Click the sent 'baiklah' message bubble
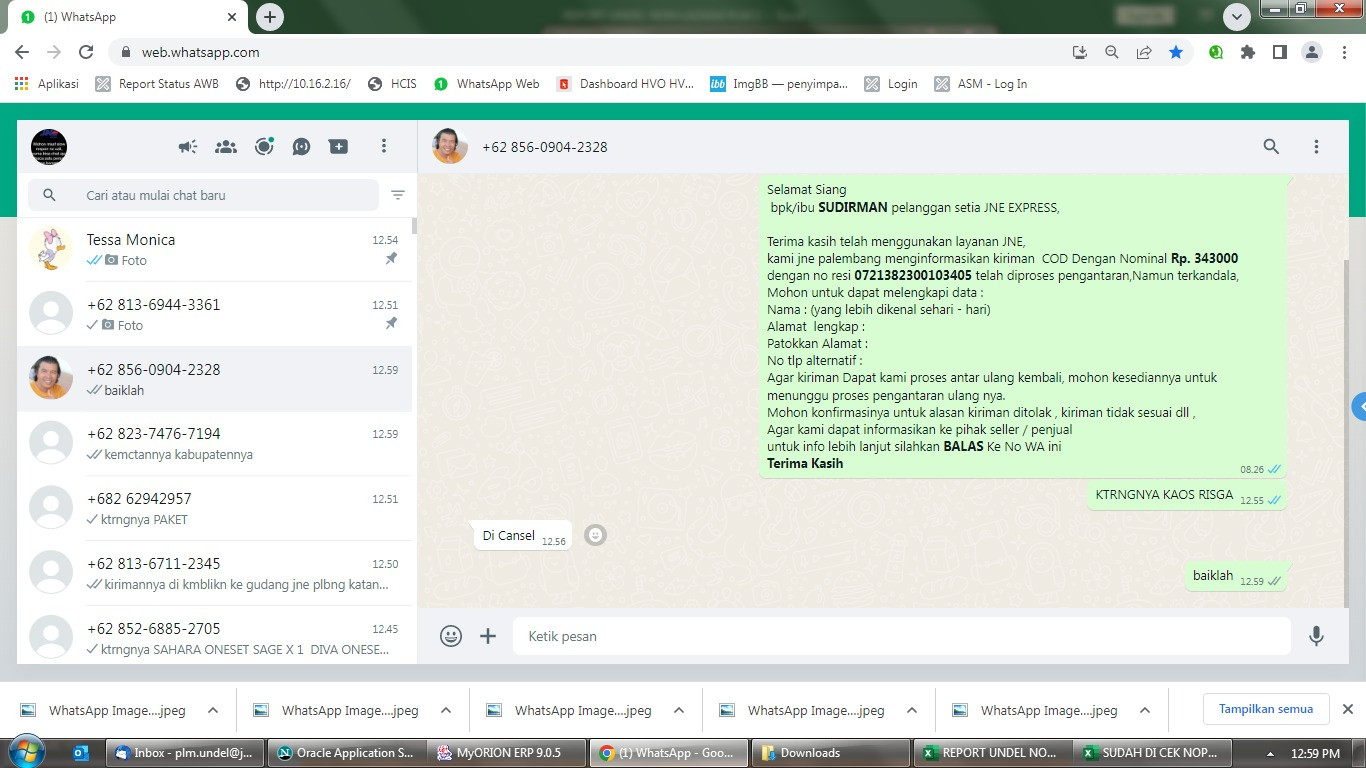 click(x=1236, y=576)
